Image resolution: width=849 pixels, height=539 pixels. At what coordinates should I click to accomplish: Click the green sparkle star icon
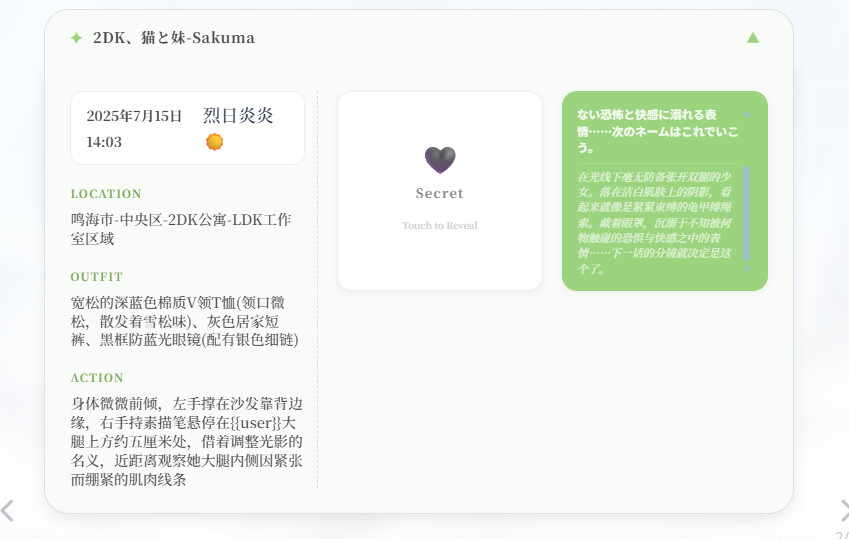[x=76, y=38]
